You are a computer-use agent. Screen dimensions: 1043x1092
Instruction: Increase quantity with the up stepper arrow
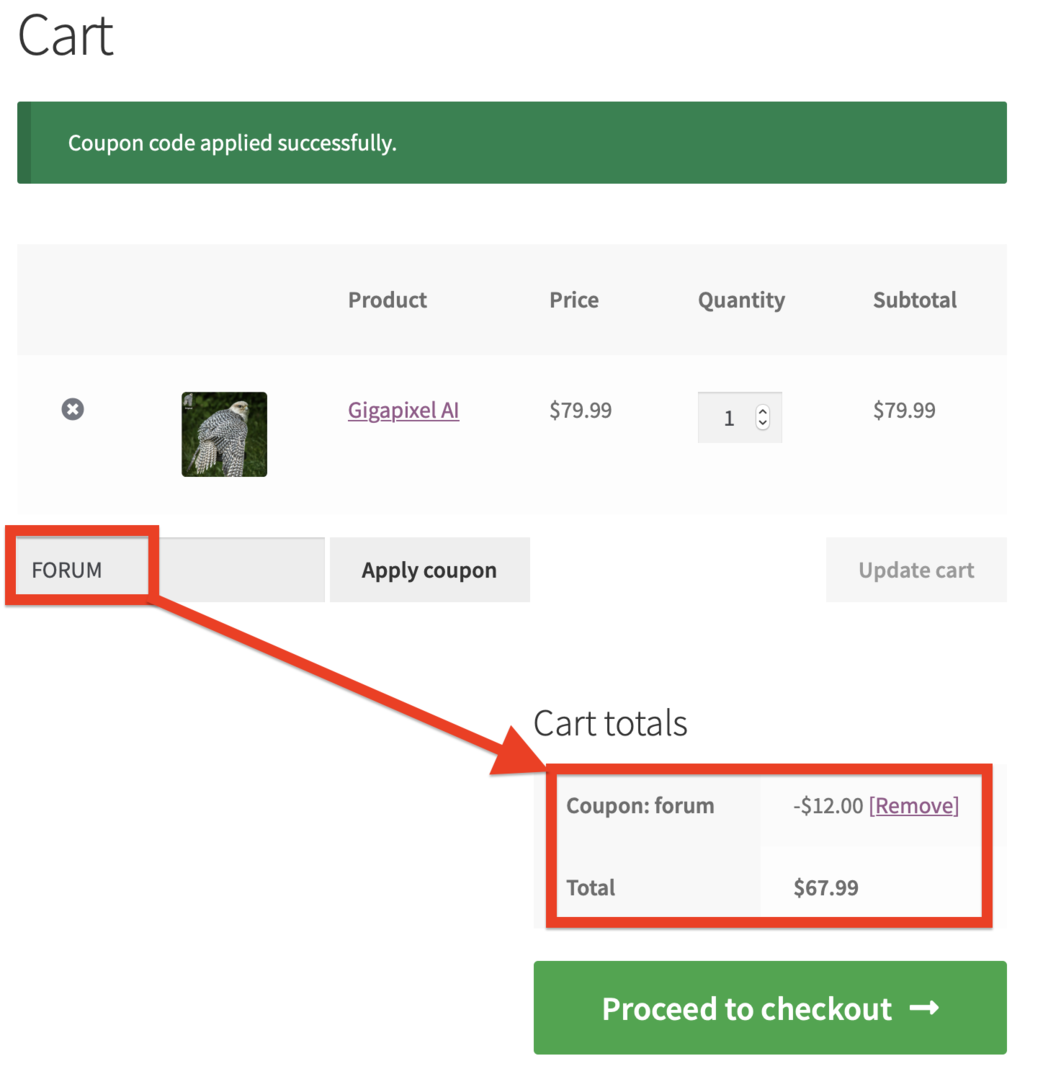(763, 411)
